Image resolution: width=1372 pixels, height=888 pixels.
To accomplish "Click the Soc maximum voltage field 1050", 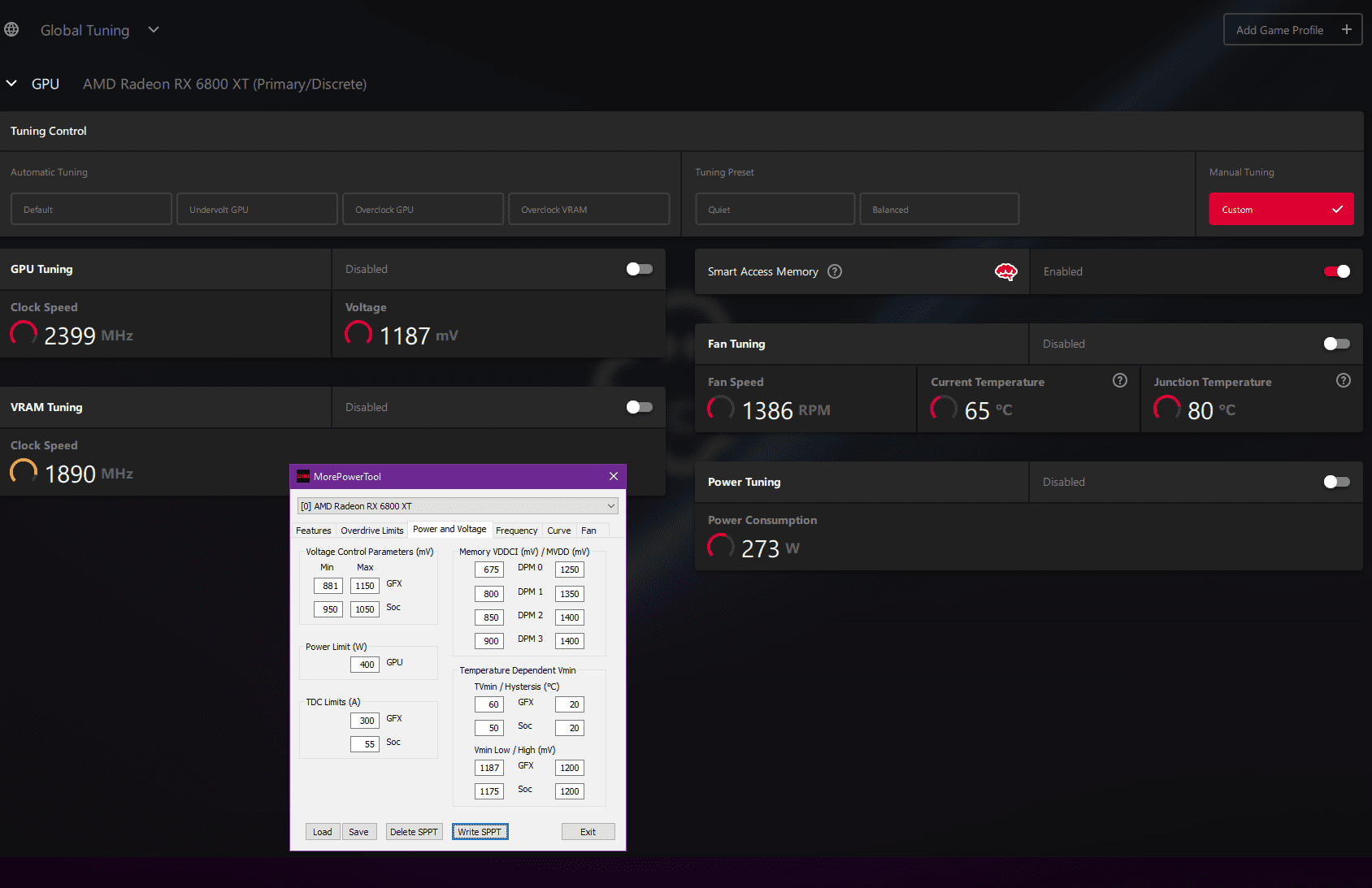I will click(x=365, y=609).
